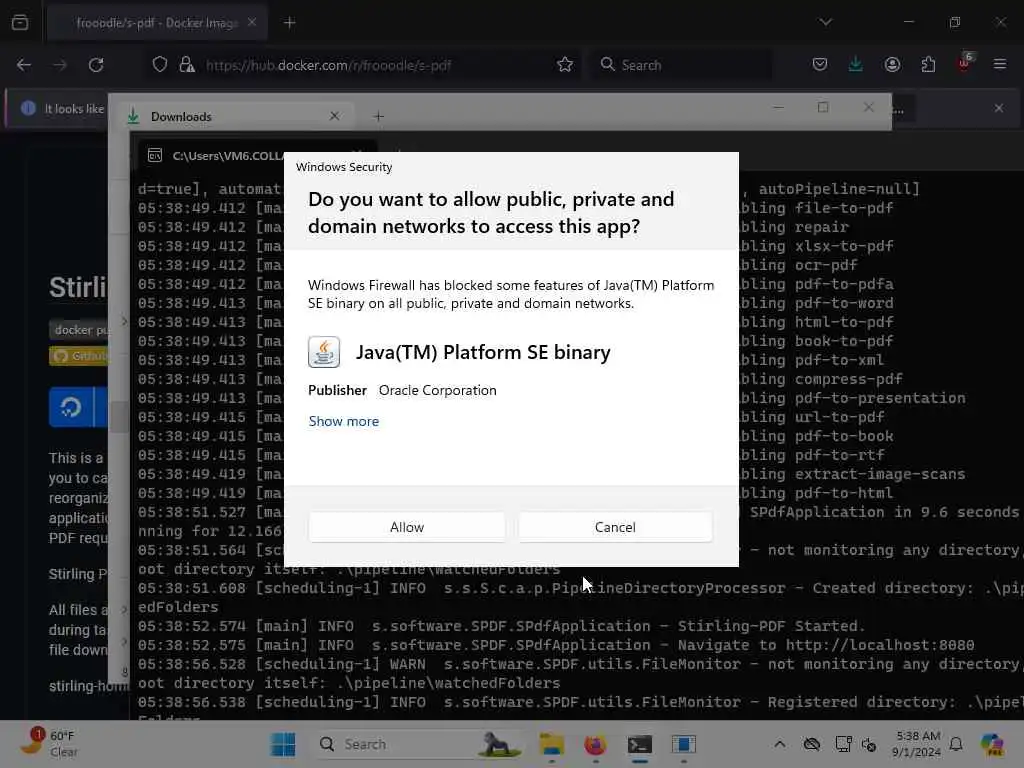Click the info icon in notification bar
The image size is (1024, 768).
(x=28, y=108)
